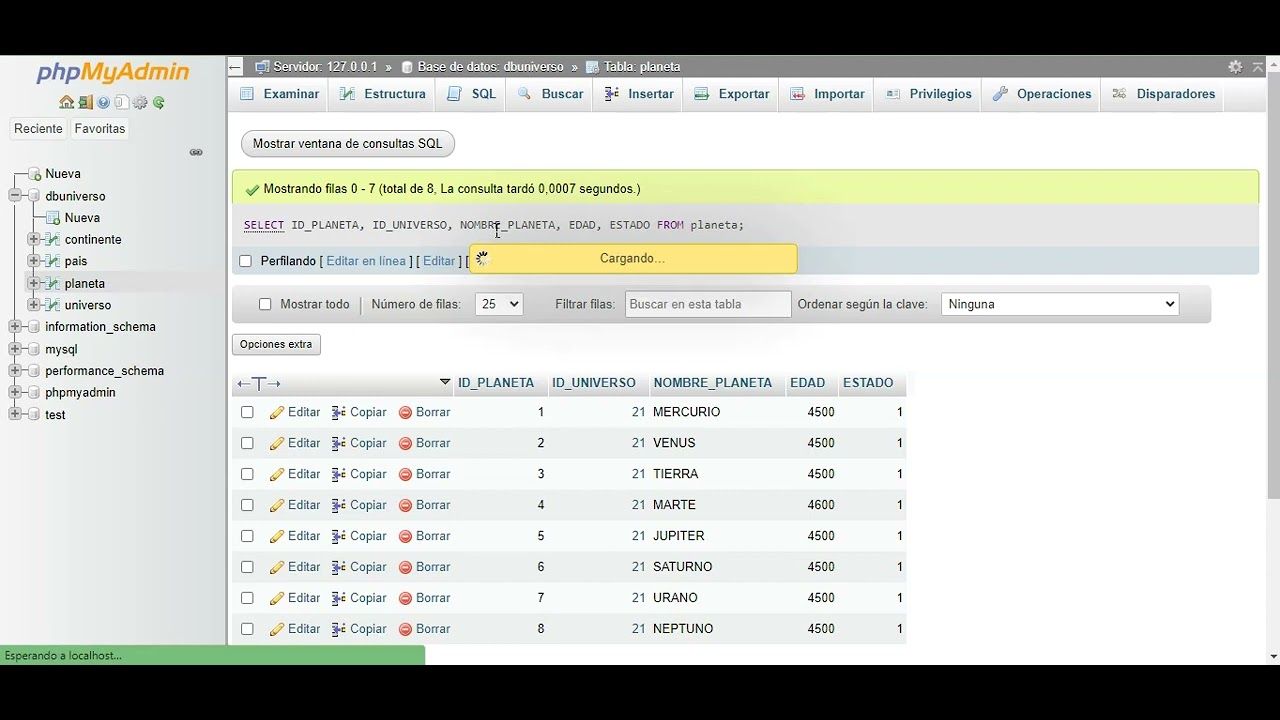Click the vertical page scrollbar thumb
Image resolution: width=1280 pixels, height=720 pixels.
tap(1273, 285)
